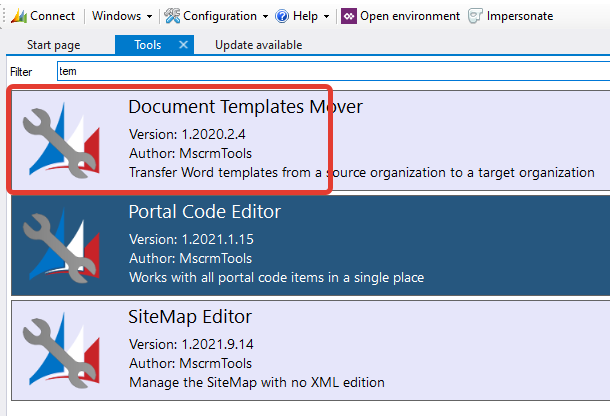
Task: Click Author: MscrmTools under Portal Code Editor
Action: click(191, 258)
